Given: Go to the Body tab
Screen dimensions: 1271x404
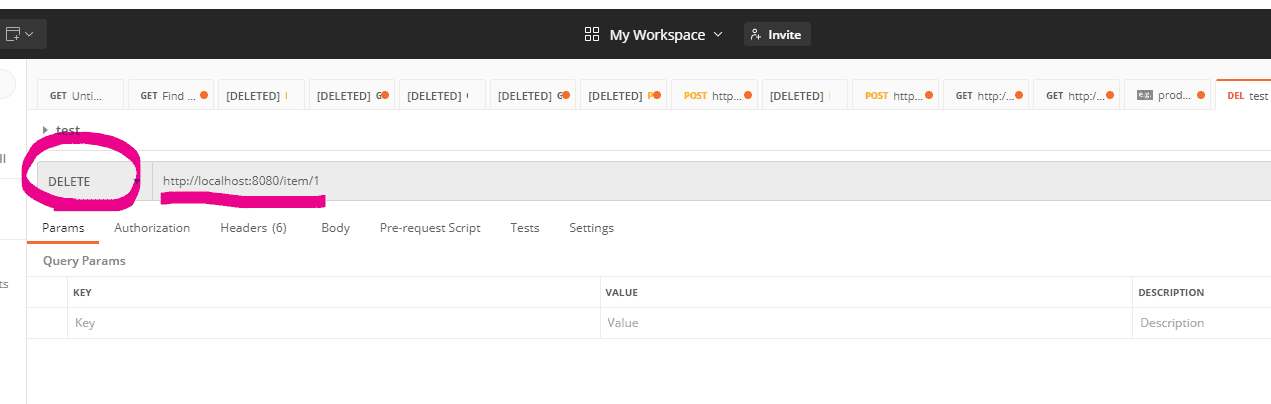Looking at the screenshot, I should 335,228.
